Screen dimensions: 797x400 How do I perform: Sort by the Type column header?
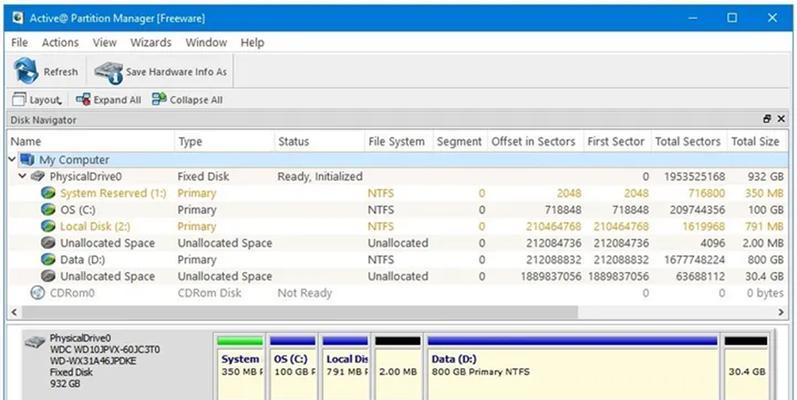(224, 142)
